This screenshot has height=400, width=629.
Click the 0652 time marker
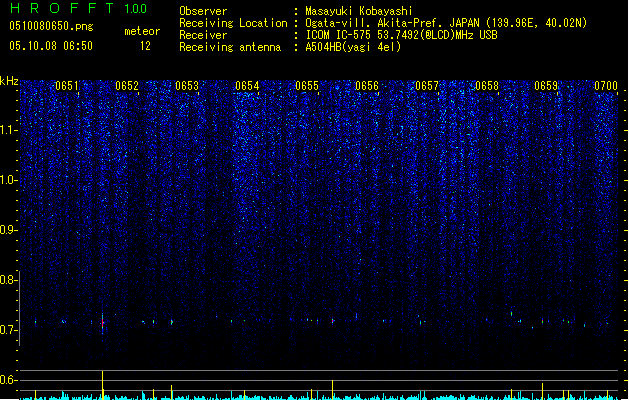pyautogui.click(x=127, y=86)
